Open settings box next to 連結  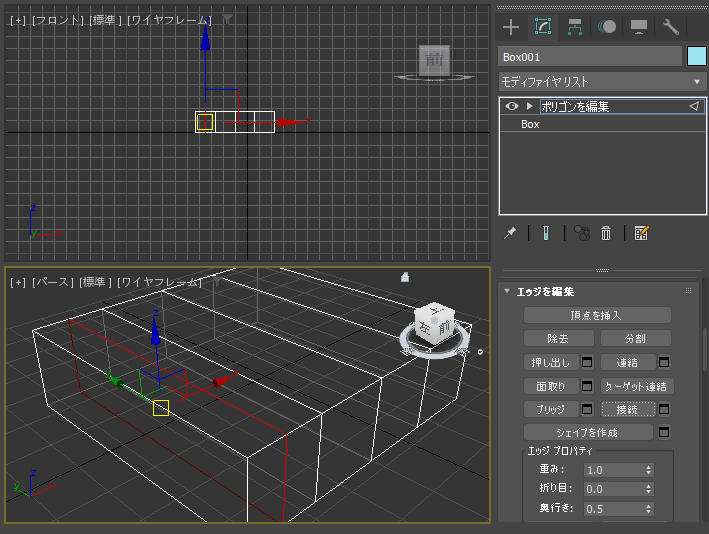pyautogui.click(x=664, y=362)
